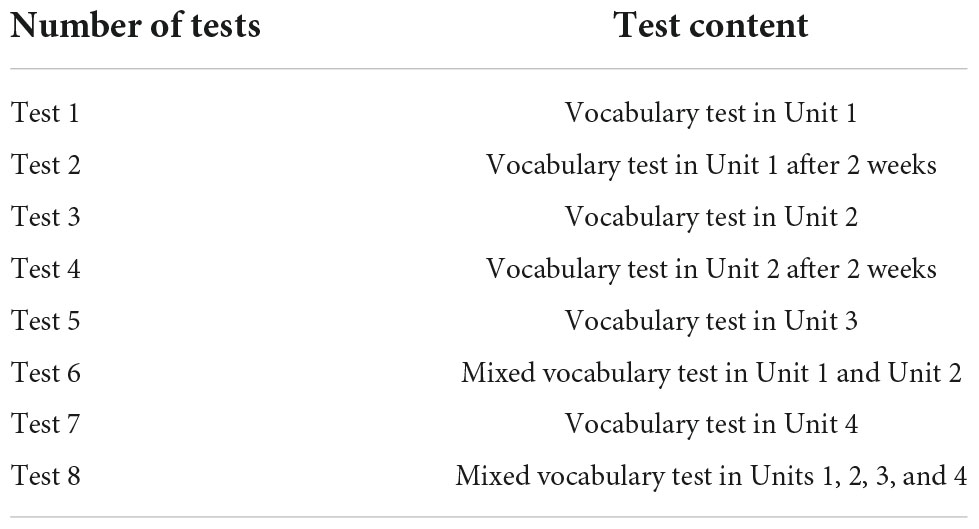Select the 'Test 4' row label

(46, 269)
